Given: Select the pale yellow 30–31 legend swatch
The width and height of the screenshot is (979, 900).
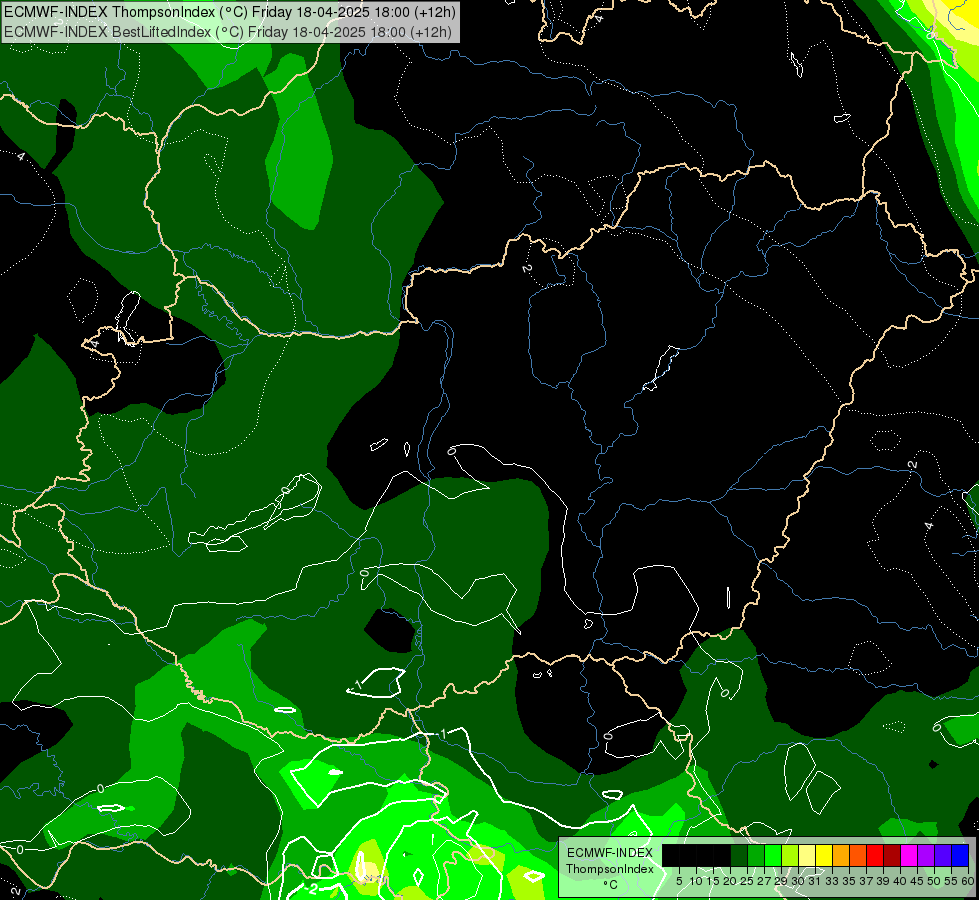Looking at the screenshot, I should 807,855.
